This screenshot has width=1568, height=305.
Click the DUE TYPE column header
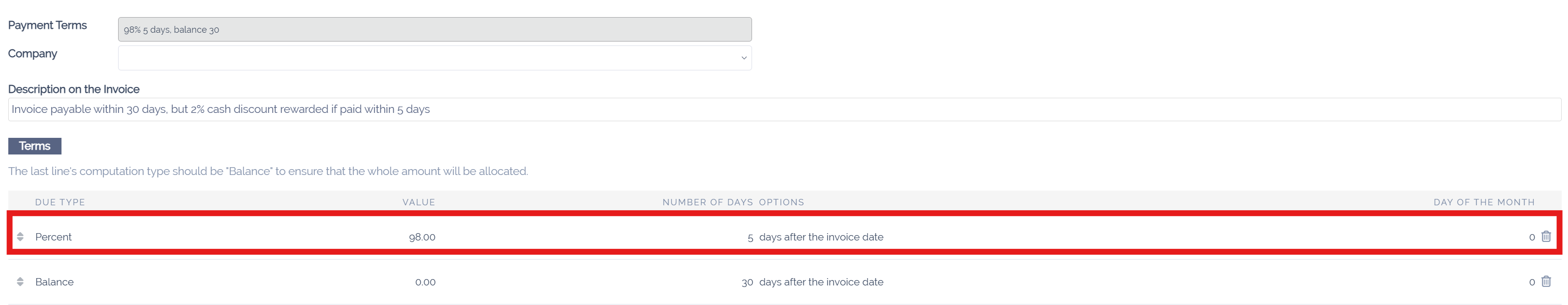click(x=60, y=202)
